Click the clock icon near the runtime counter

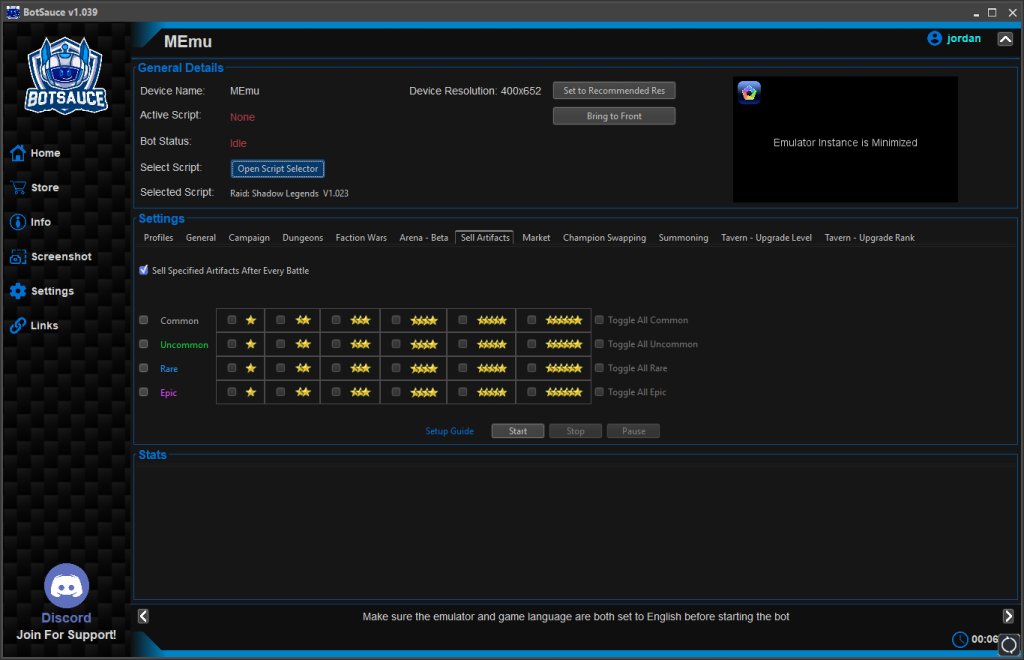[959, 639]
